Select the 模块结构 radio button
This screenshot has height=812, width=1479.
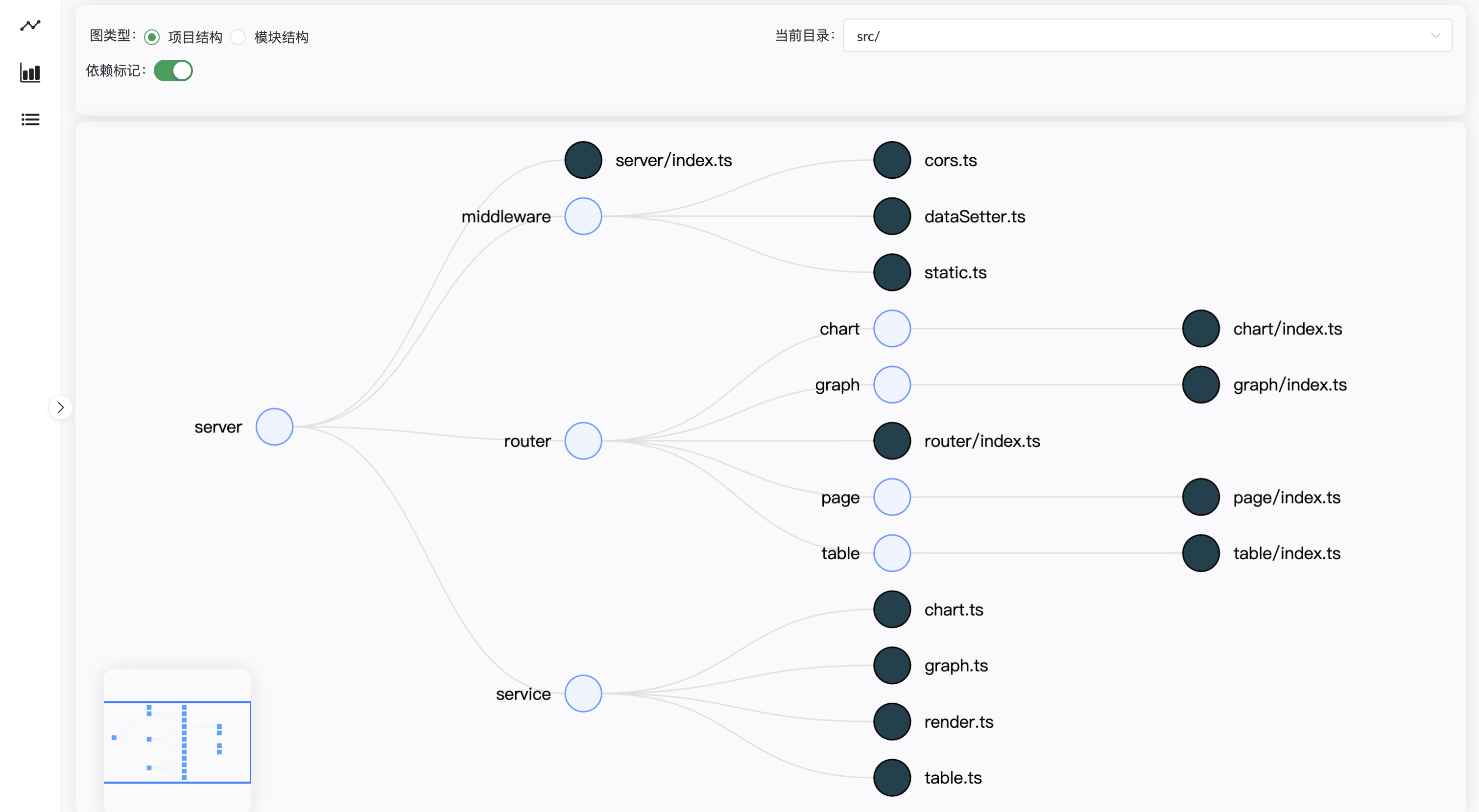(239, 37)
